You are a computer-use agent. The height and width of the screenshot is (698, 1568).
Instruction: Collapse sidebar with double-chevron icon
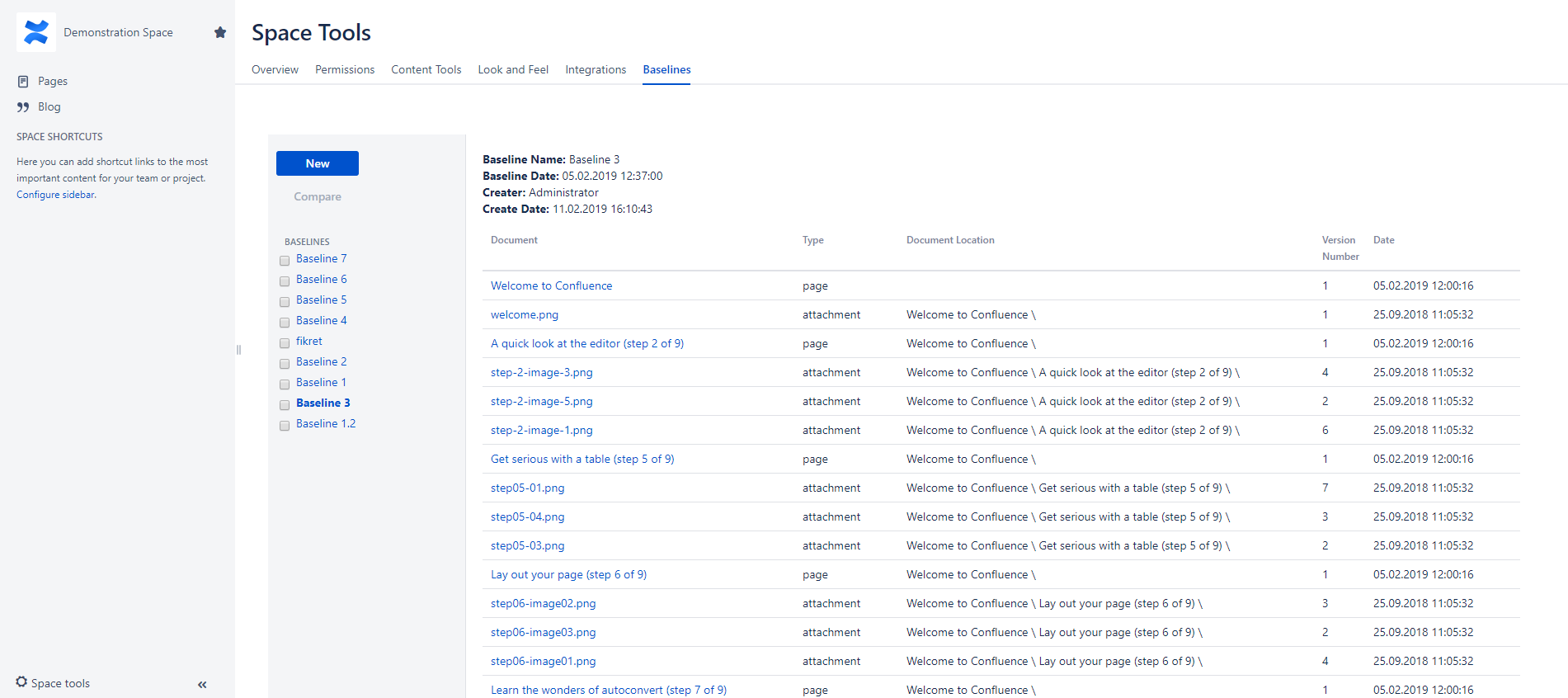202,684
